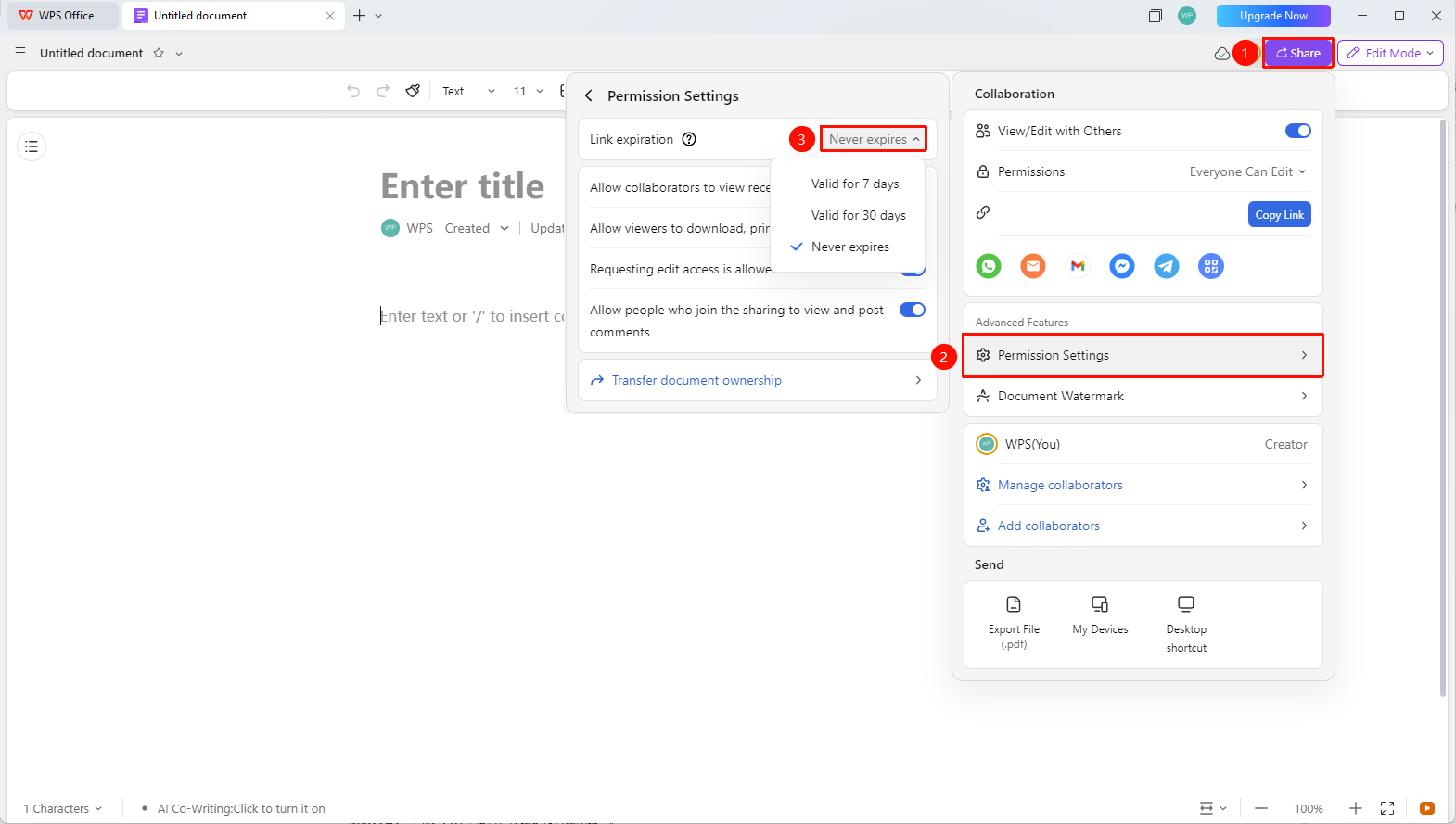The image size is (1456, 824).
Task: Click the Enter title field
Action: tap(463, 186)
